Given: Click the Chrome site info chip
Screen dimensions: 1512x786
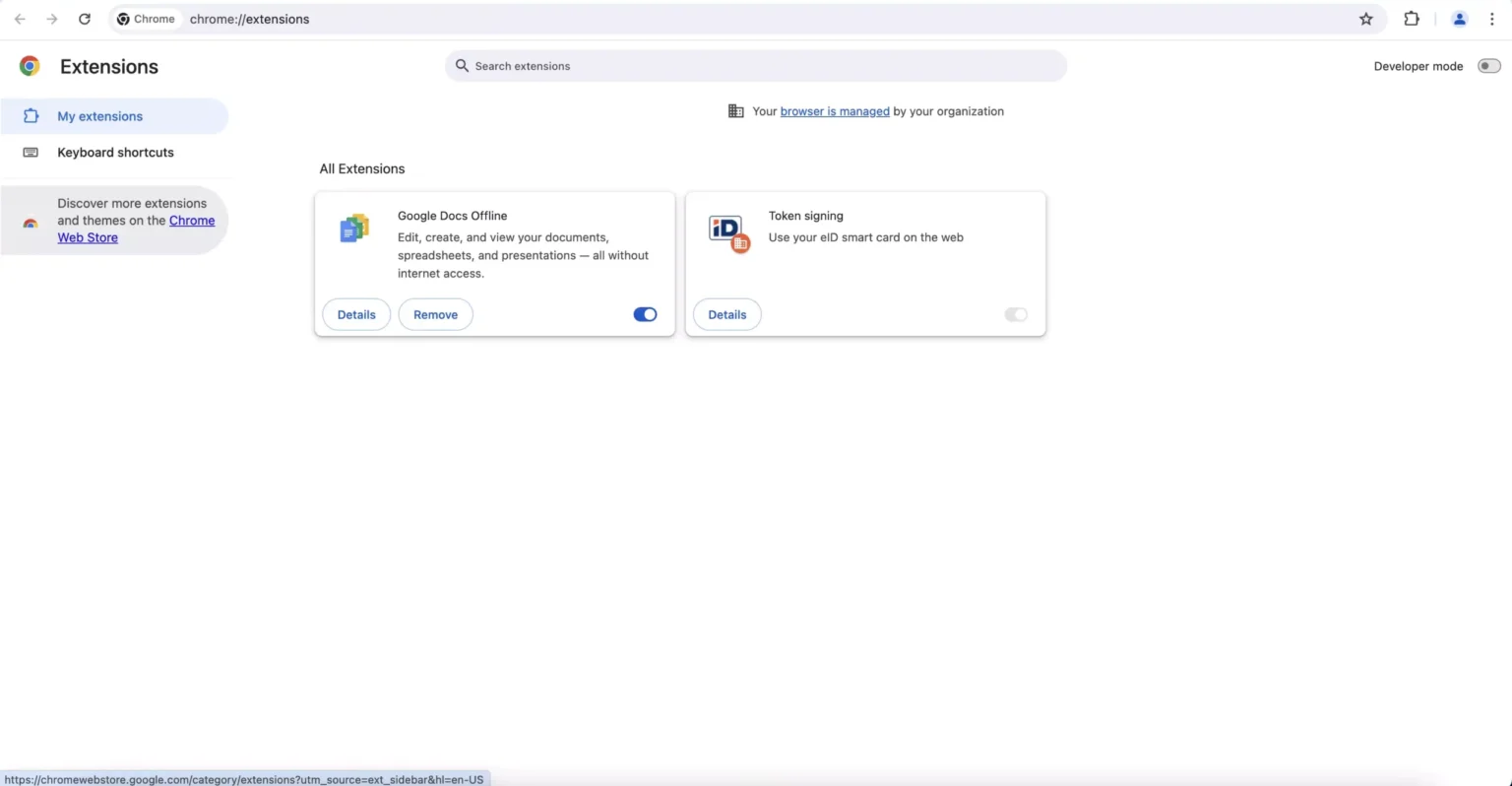Looking at the screenshot, I should point(146,19).
